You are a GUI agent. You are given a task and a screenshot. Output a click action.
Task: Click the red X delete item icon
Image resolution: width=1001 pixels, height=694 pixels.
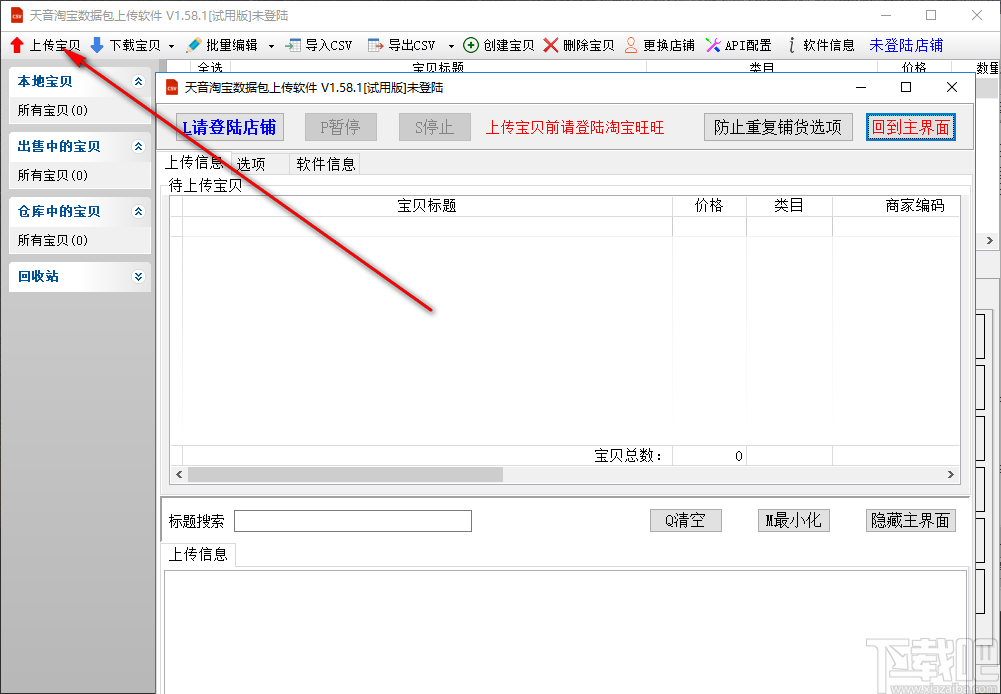pyautogui.click(x=551, y=45)
